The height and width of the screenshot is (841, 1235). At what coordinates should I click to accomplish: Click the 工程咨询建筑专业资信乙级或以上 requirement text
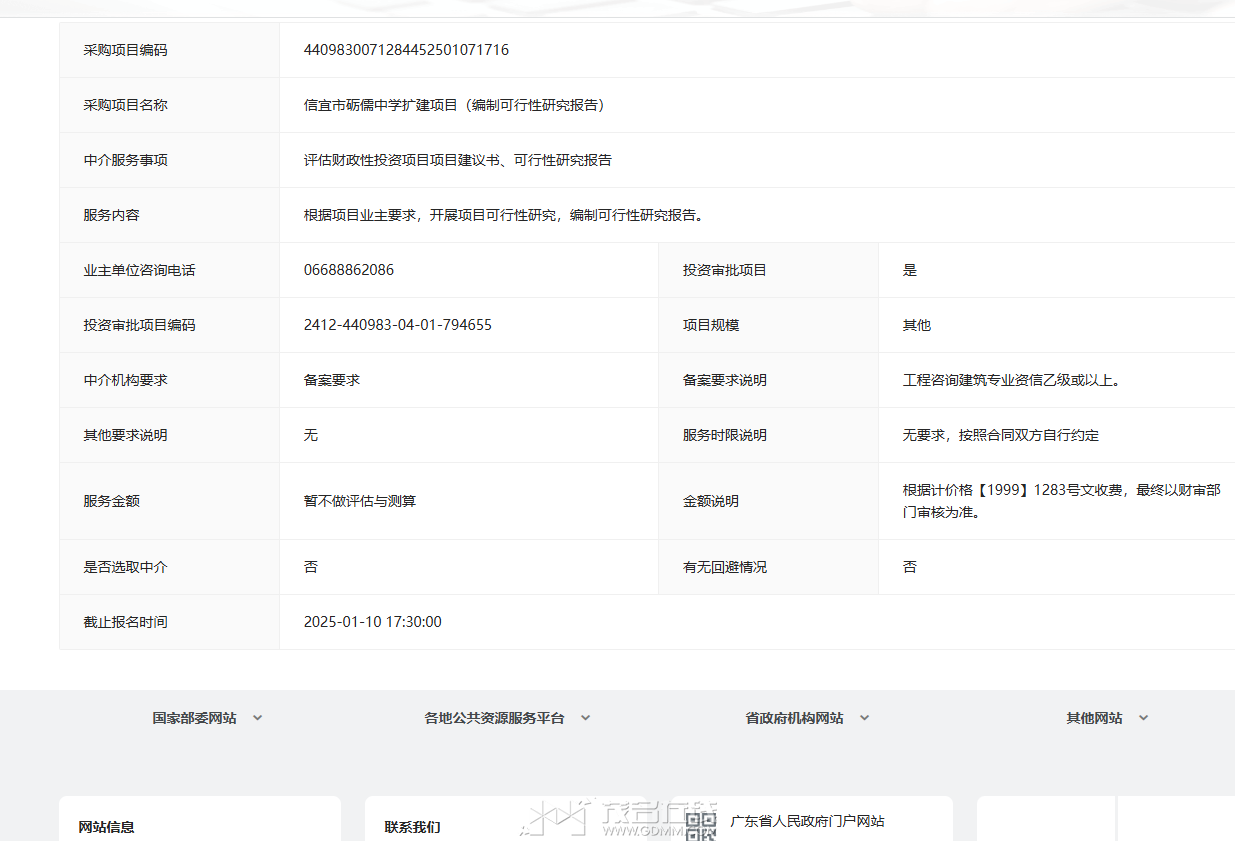[x=1010, y=380]
